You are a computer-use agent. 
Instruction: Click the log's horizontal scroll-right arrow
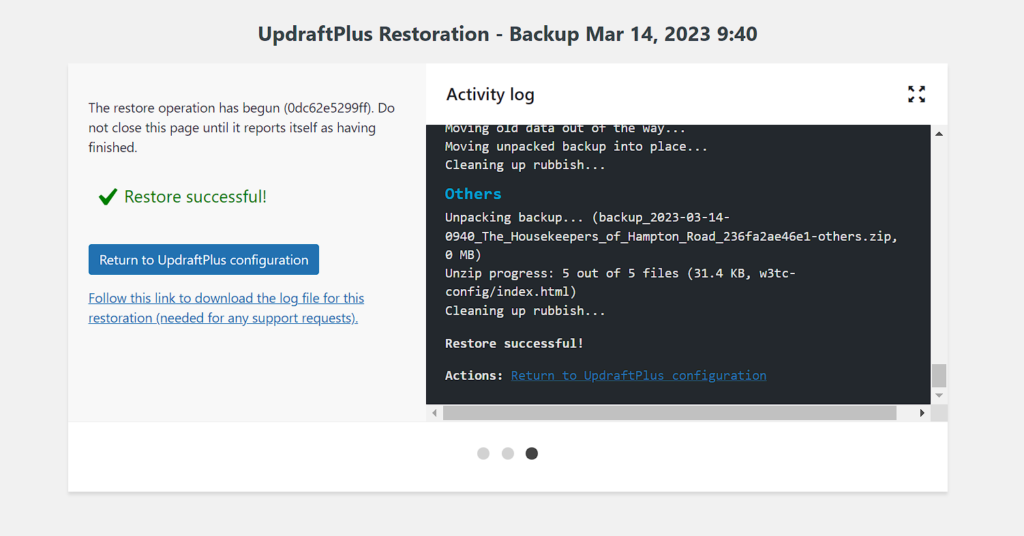[923, 413]
